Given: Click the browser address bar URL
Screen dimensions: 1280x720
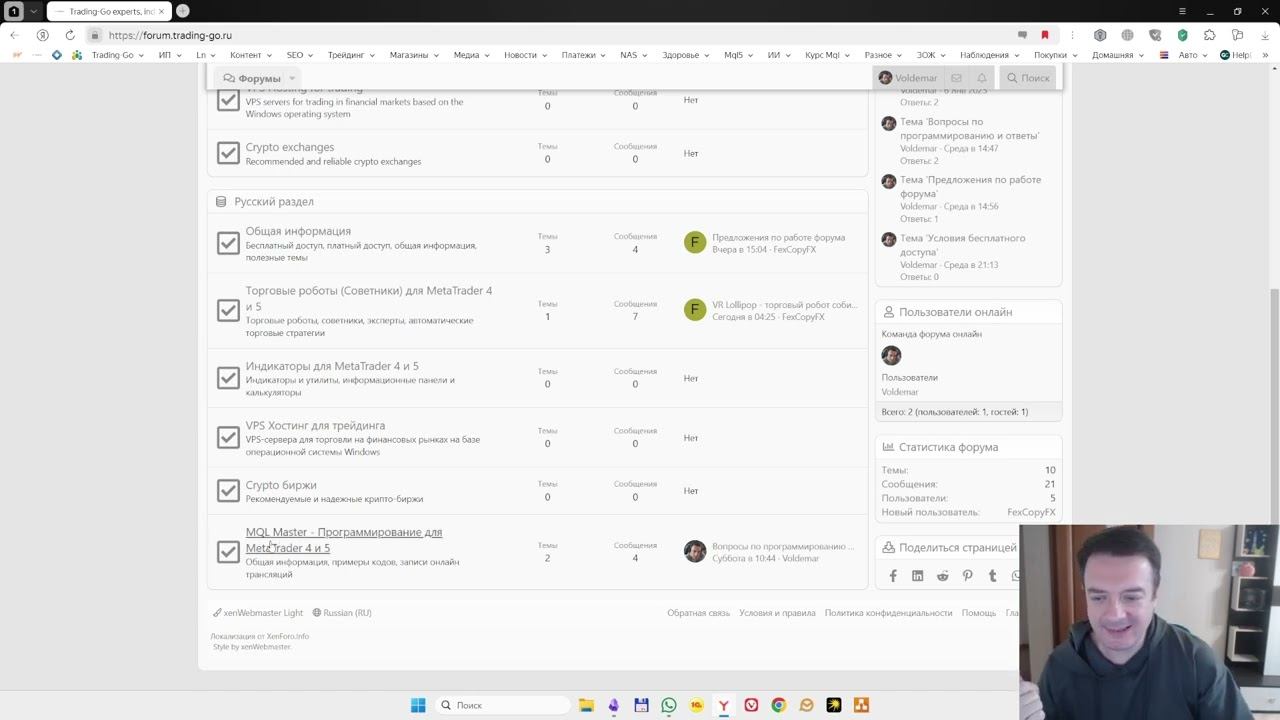Looking at the screenshot, I should (171, 35).
